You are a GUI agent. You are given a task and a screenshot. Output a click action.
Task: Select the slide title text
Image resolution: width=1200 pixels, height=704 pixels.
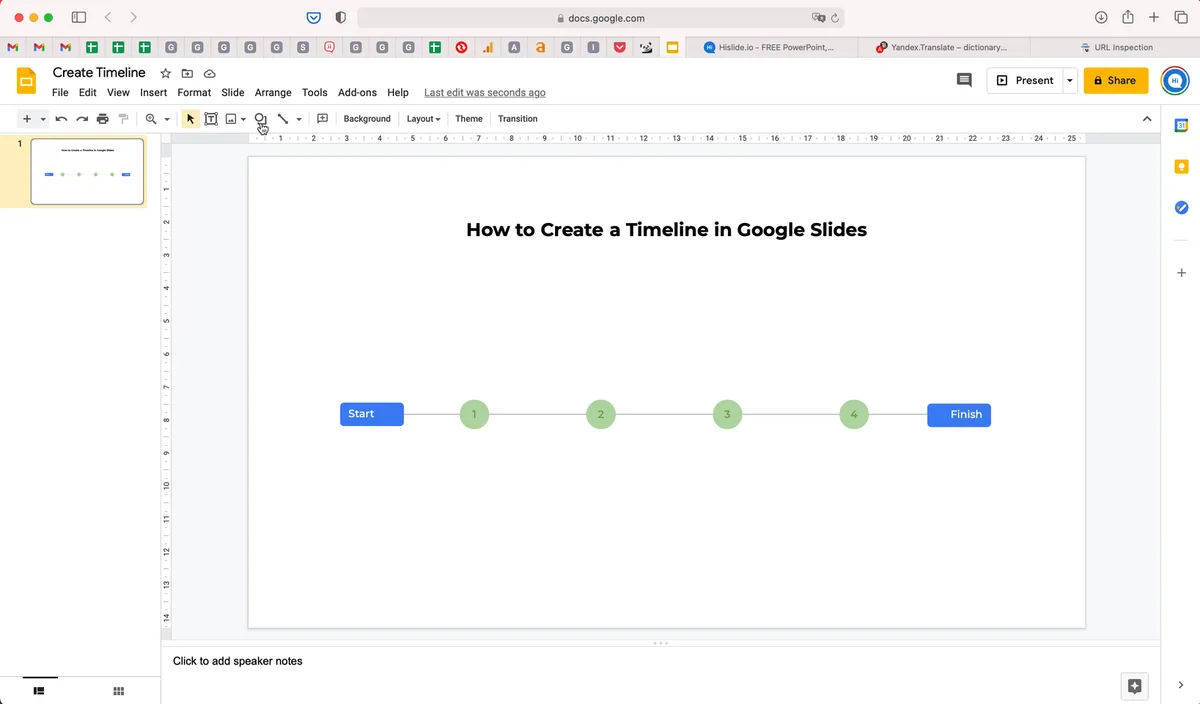coord(666,230)
